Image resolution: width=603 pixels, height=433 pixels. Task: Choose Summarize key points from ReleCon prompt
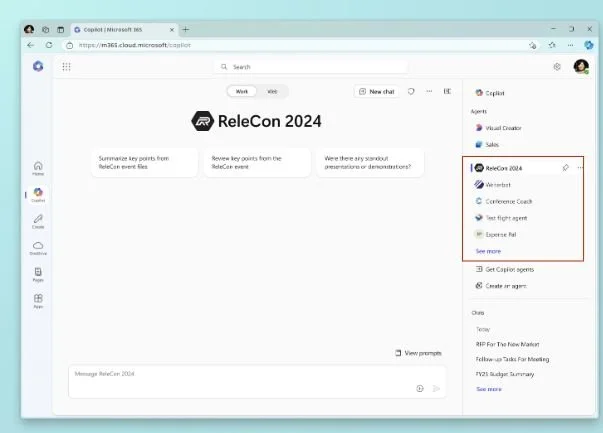pyautogui.click(x=145, y=163)
